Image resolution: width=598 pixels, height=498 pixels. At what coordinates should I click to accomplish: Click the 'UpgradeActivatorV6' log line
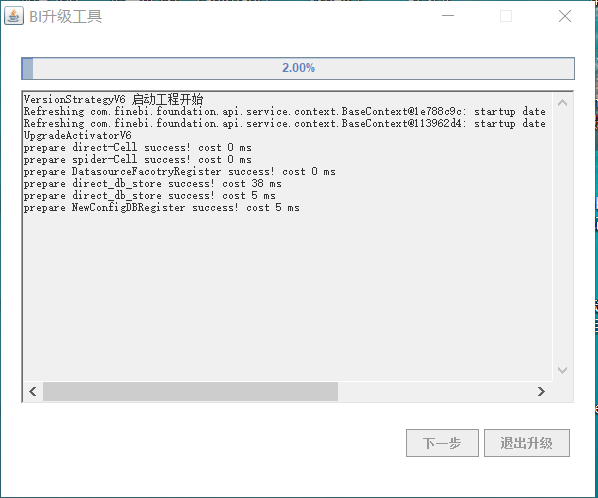[77, 135]
